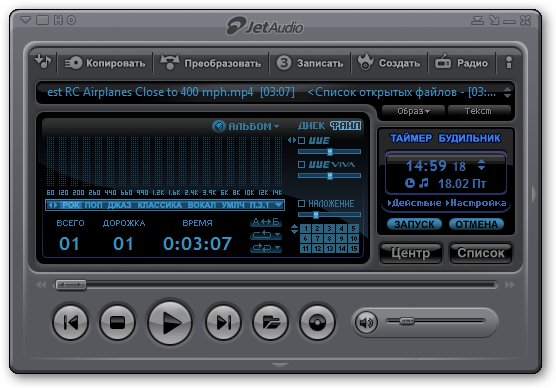Open Создать disc burning tool

389,62
